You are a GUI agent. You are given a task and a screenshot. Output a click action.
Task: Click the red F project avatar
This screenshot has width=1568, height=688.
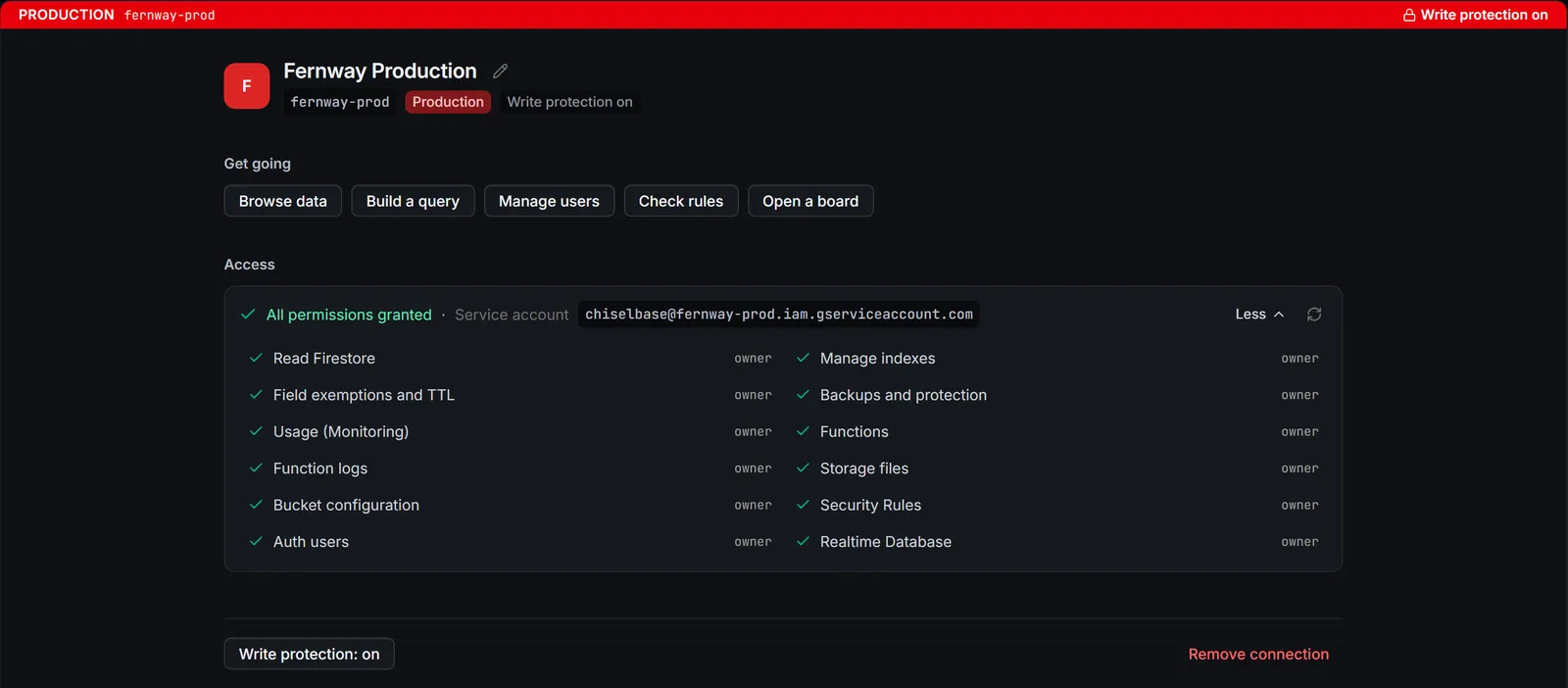[x=247, y=86]
